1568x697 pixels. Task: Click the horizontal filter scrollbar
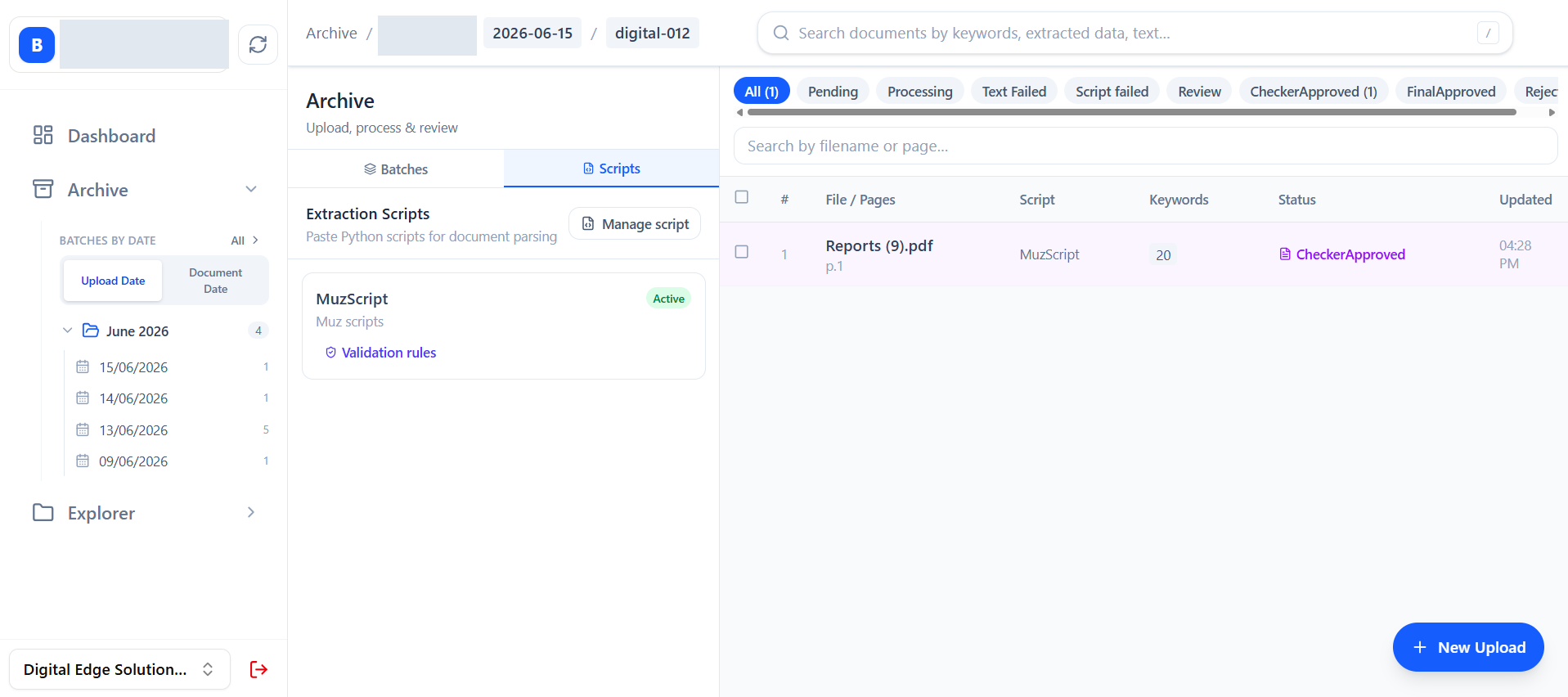1131,112
